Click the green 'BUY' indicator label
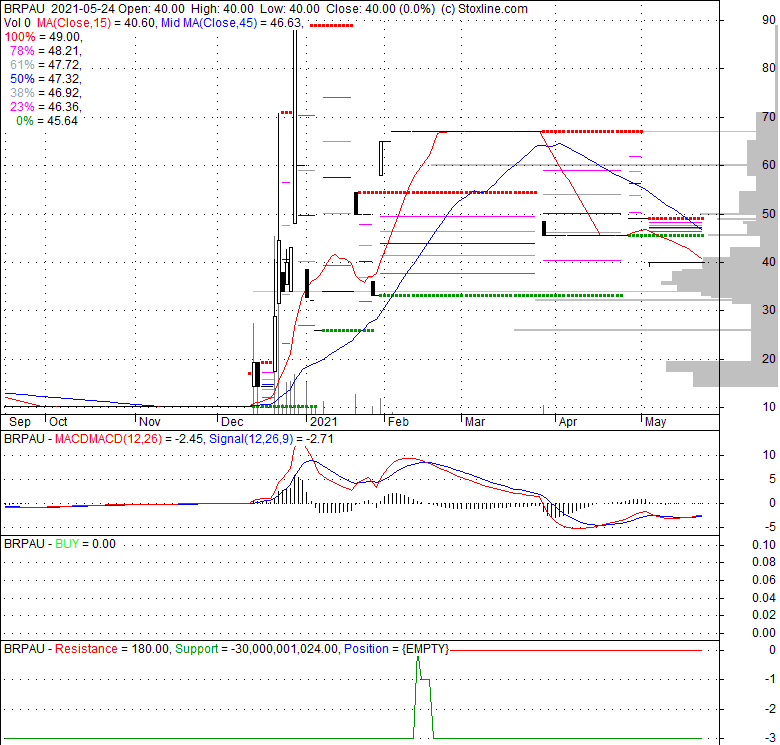 pos(67,544)
